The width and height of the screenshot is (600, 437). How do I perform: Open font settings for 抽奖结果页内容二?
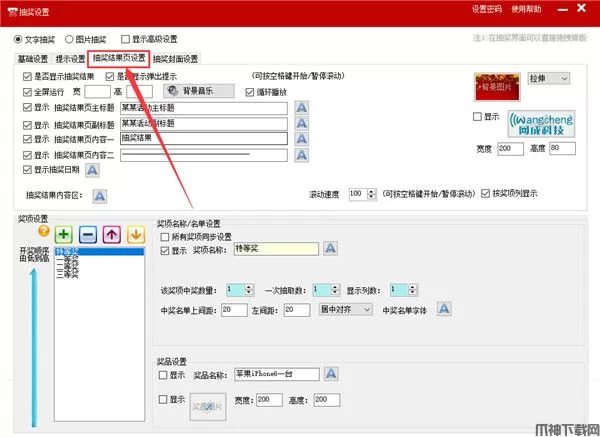click(302, 155)
